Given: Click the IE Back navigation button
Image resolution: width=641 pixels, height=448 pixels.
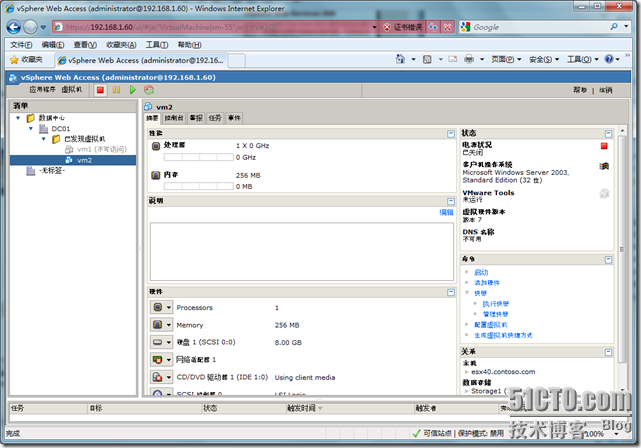Looking at the screenshot, I should [13, 27].
